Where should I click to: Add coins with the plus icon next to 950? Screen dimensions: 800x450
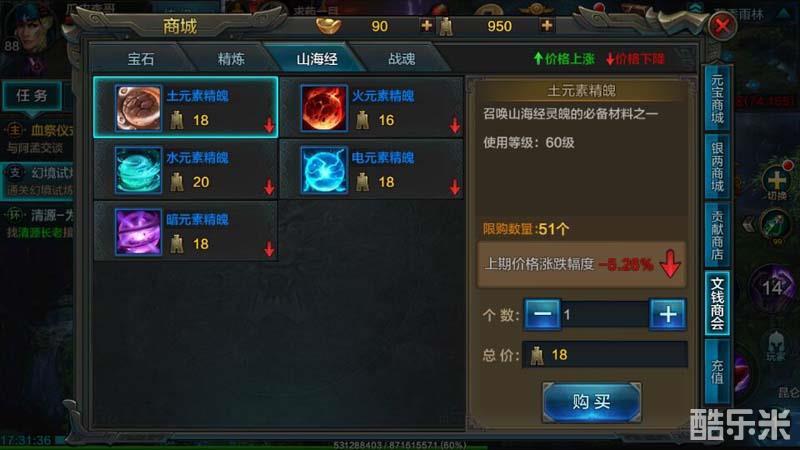point(546,25)
